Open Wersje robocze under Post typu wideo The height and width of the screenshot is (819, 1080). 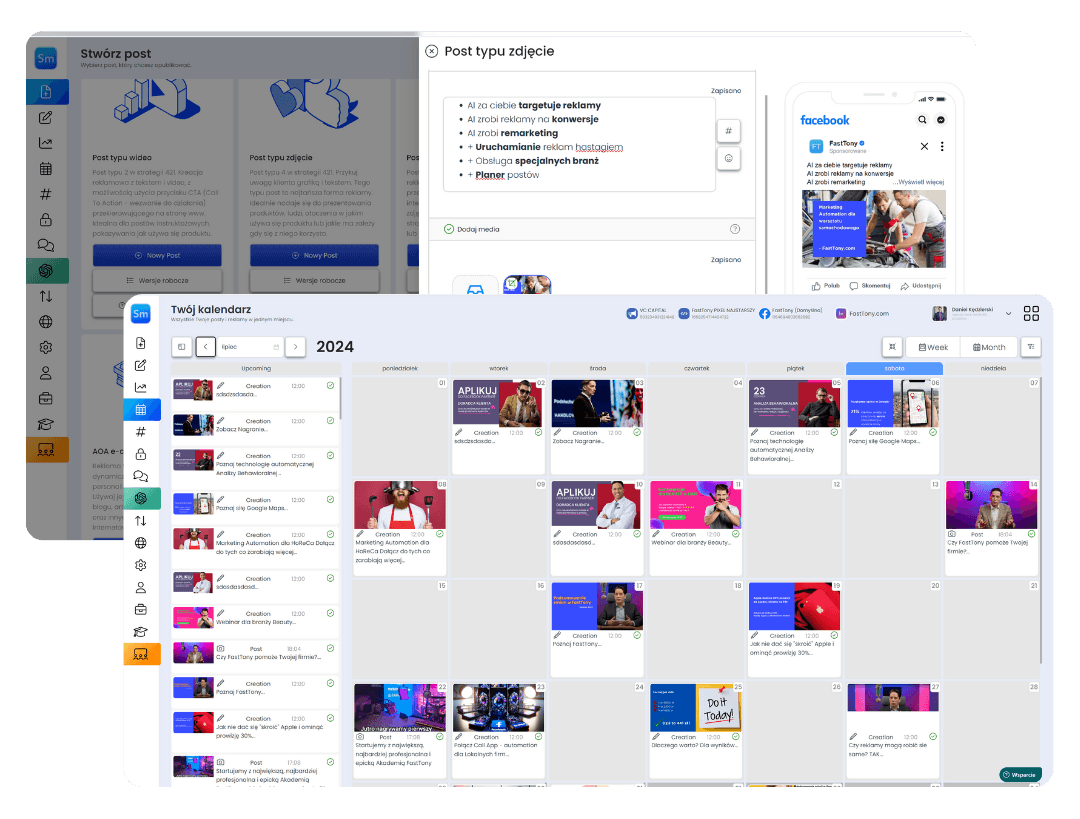click(157, 280)
